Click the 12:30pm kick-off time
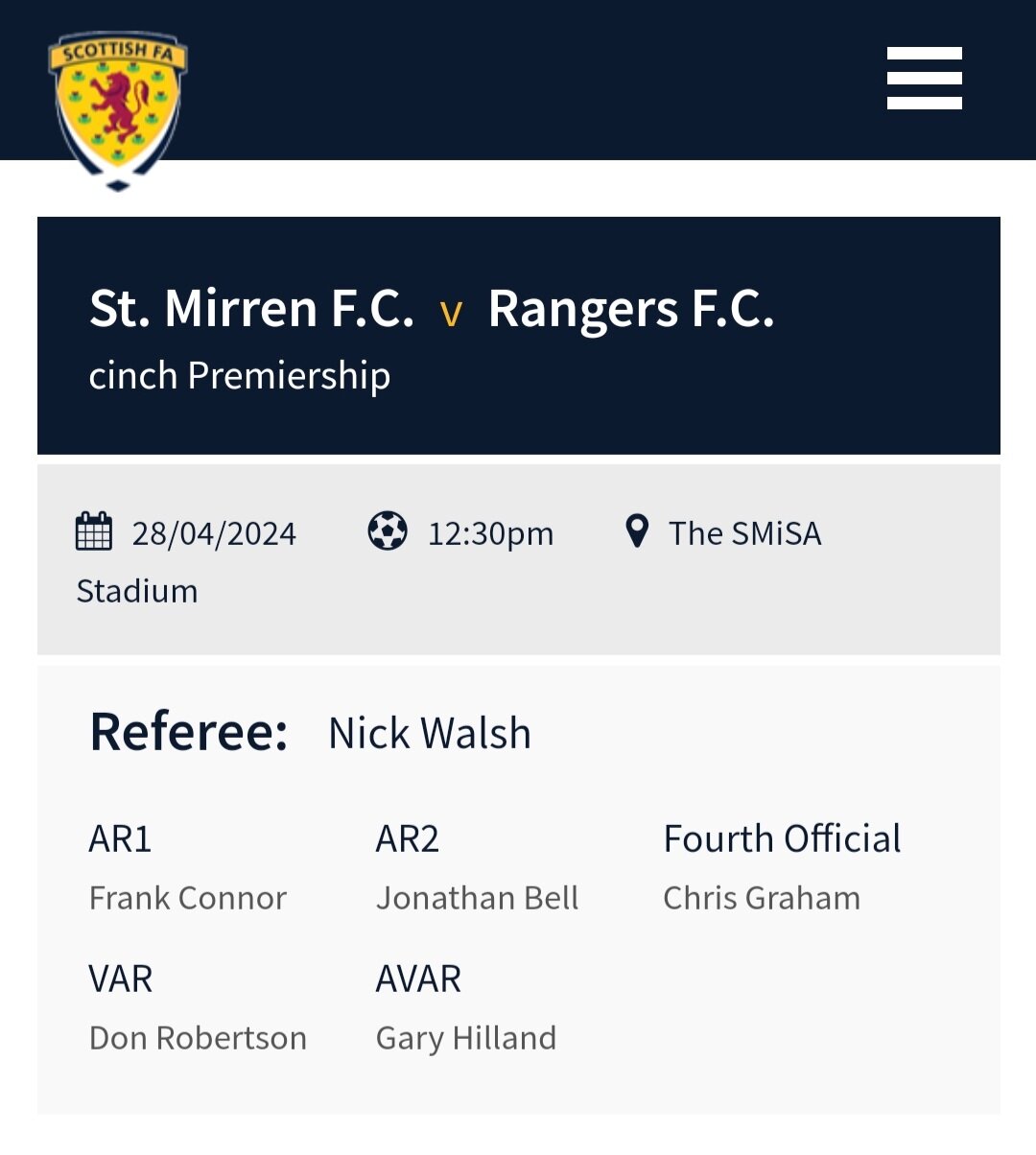 coord(490,534)
